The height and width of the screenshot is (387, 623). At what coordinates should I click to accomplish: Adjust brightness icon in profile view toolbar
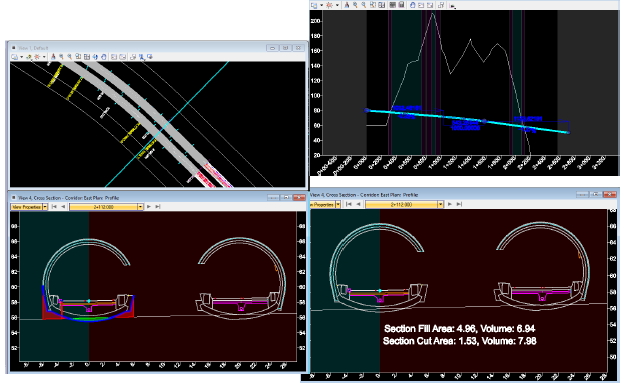click(329, 5)
